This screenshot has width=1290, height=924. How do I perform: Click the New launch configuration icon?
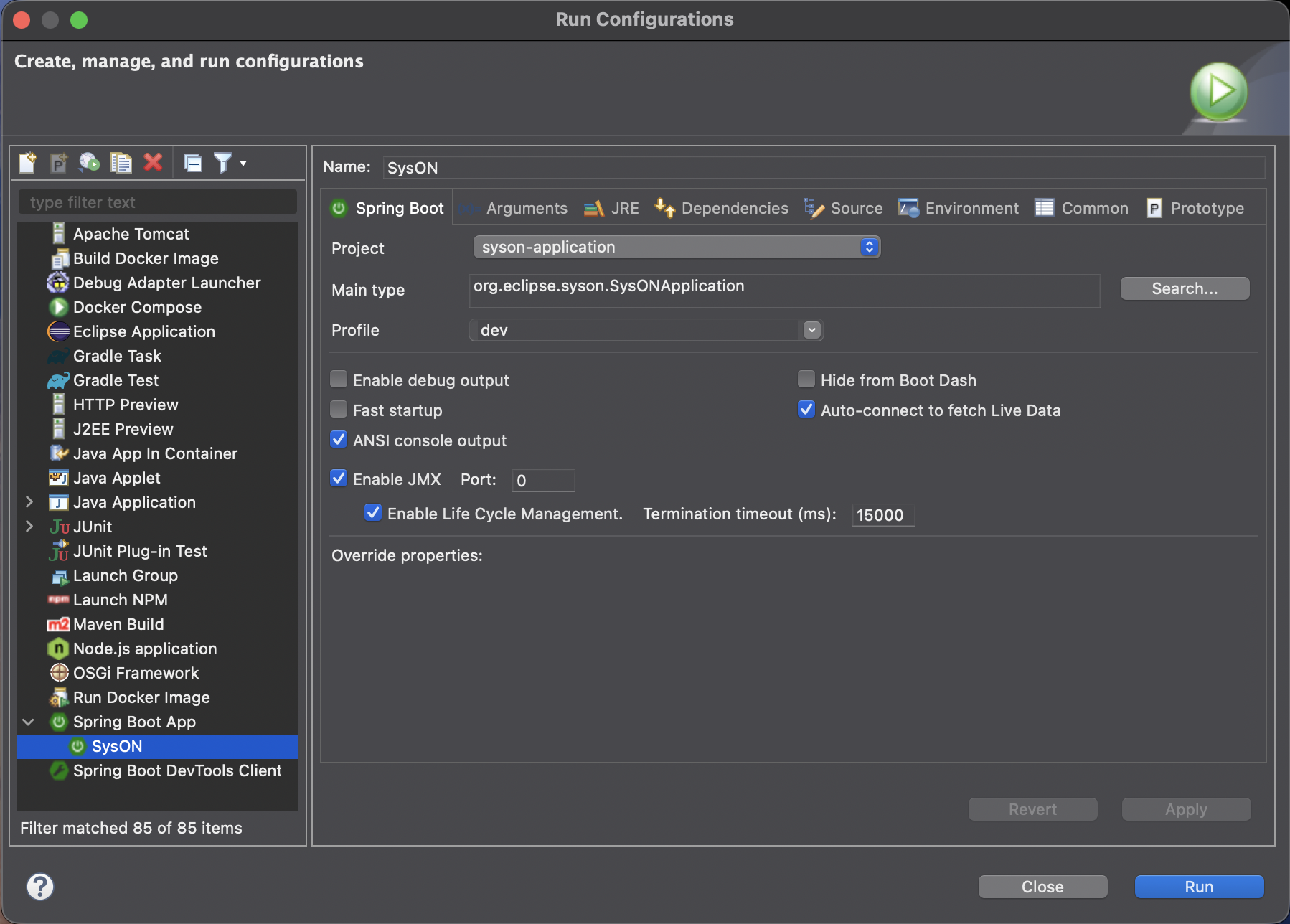click(27, 163)
